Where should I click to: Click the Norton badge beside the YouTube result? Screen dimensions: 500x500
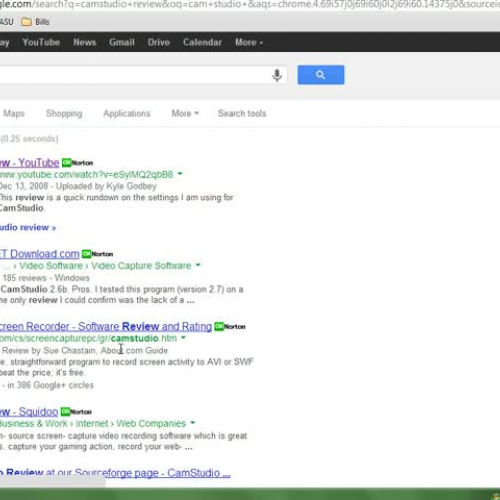tap(78, 163)
